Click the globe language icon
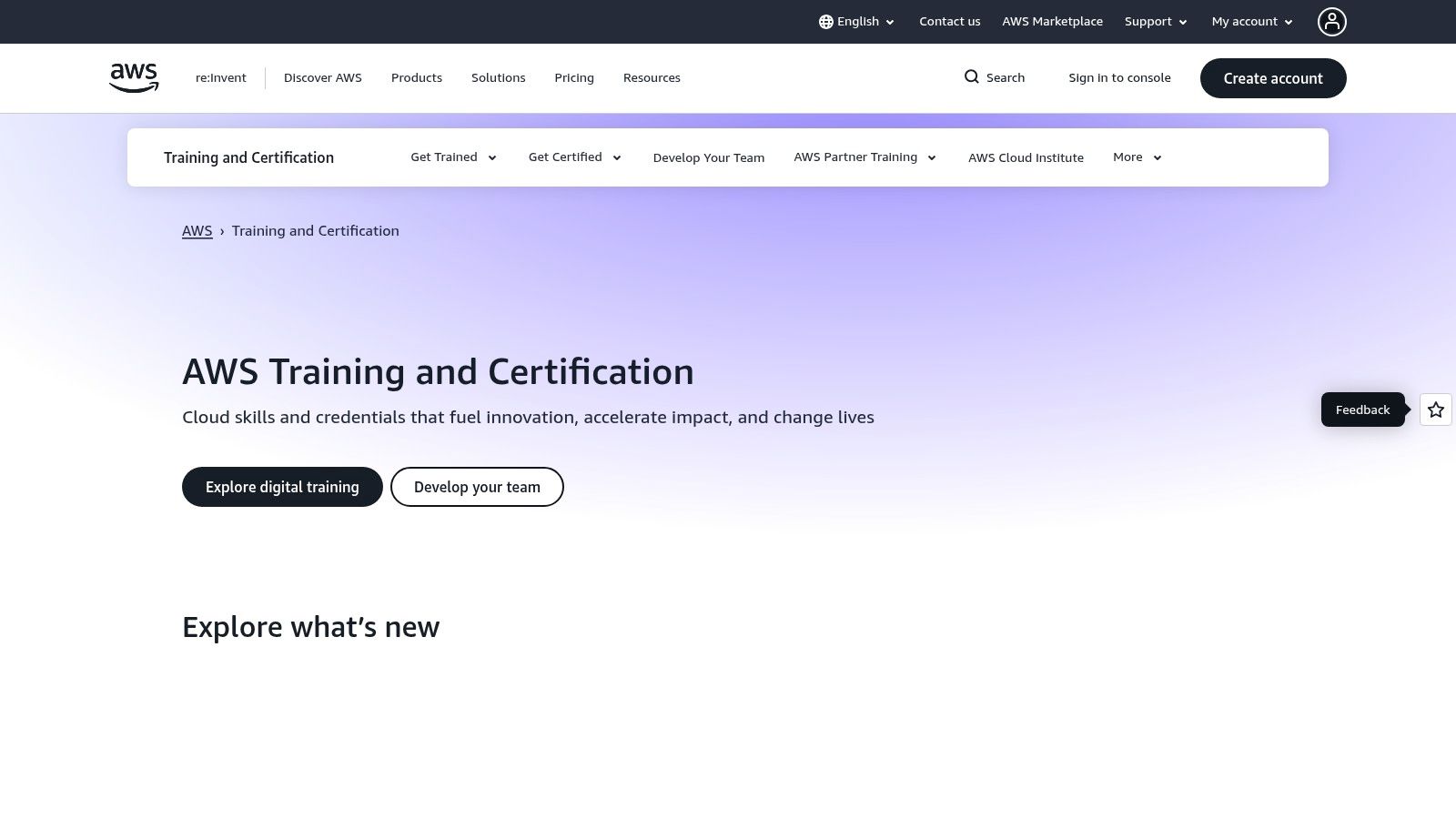This screenshot has width=1456, height=819. [x=824, y=21]
